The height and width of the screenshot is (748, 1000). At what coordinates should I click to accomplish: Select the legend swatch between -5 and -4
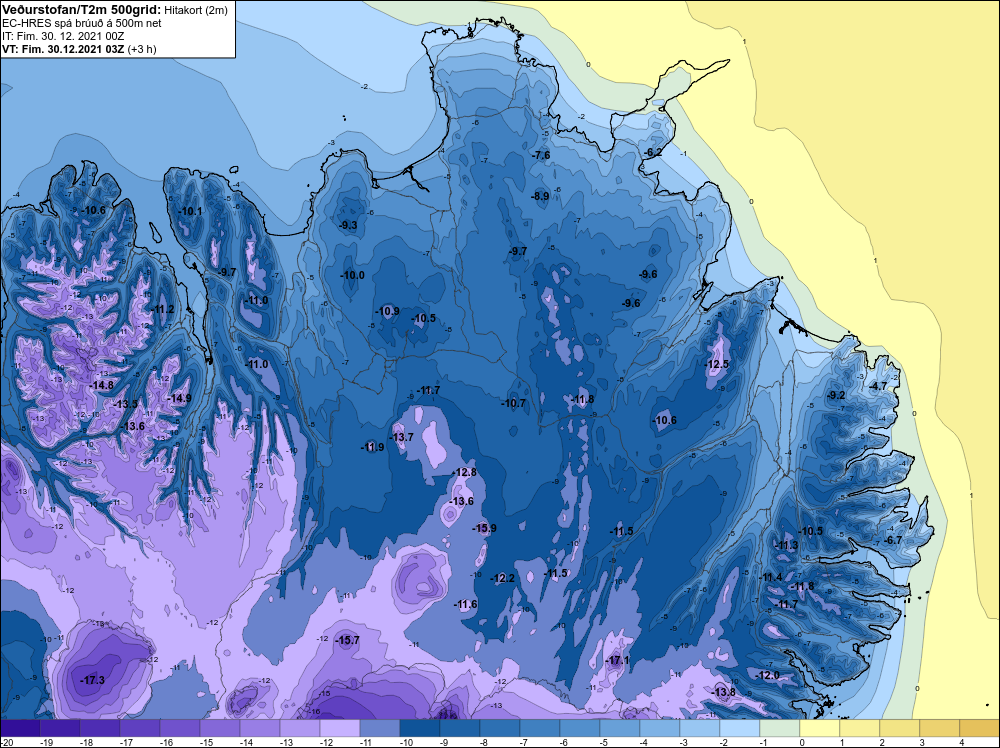tap(619, 728)
